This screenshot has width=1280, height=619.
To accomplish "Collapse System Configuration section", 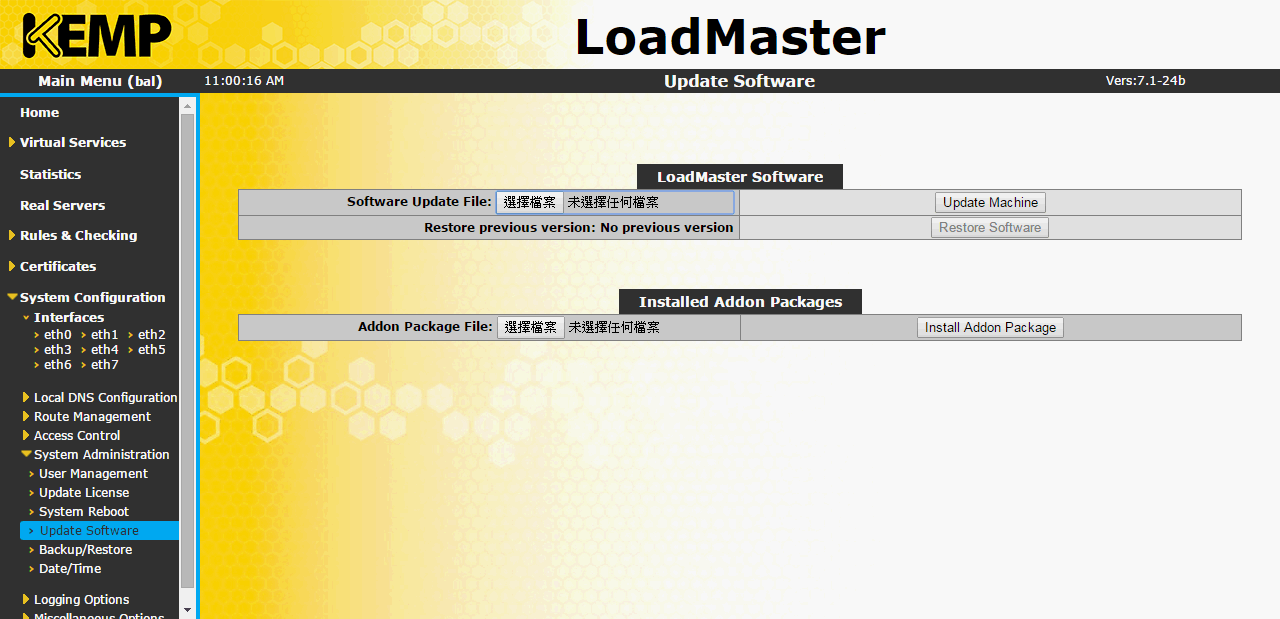I will point(92,298).
